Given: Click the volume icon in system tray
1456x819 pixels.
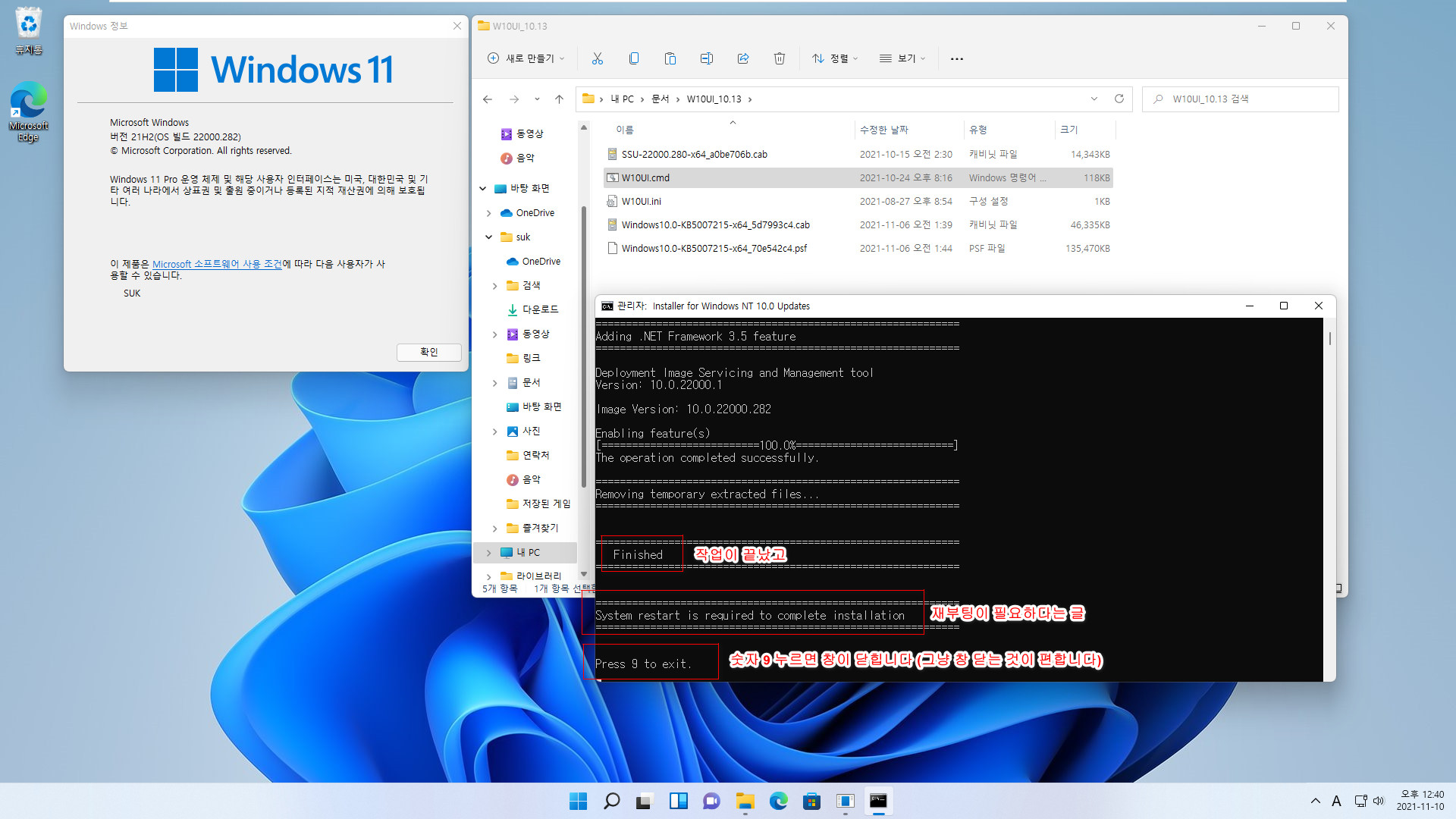Looking at the screenshot, I should point(1379,801).
